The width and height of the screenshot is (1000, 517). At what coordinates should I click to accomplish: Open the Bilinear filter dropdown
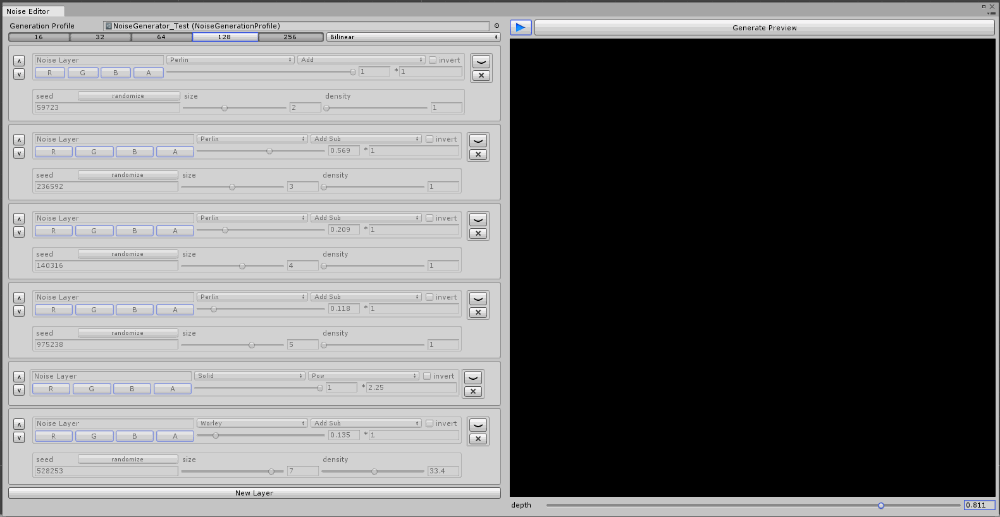tap(413, 37)
